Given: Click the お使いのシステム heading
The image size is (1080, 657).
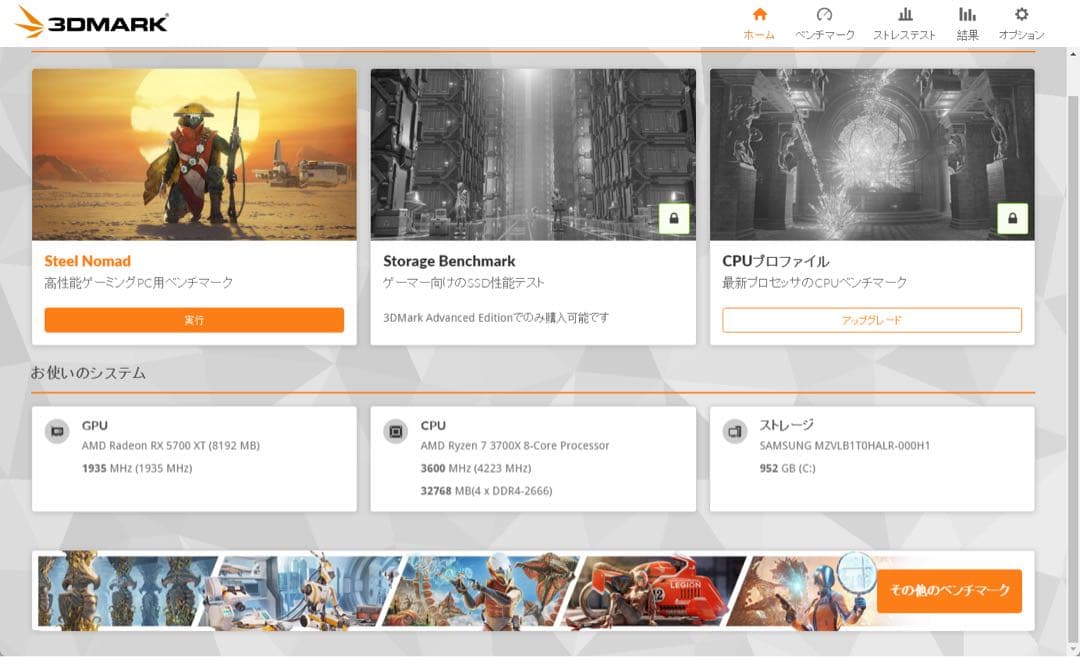Looking at the screenshot, I should tap(88, 373).
